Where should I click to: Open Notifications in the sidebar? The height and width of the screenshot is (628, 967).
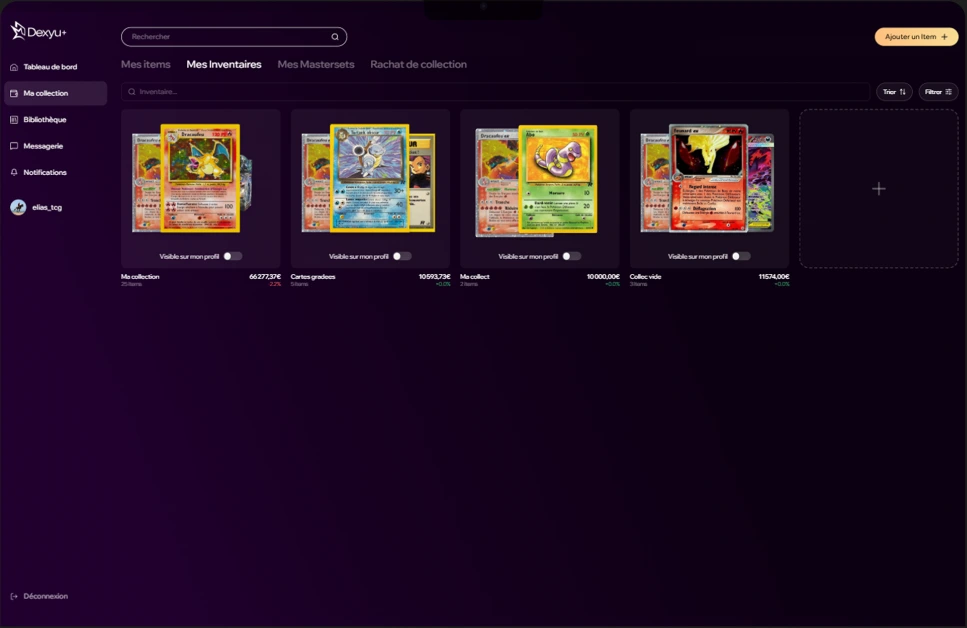(56, 173)
